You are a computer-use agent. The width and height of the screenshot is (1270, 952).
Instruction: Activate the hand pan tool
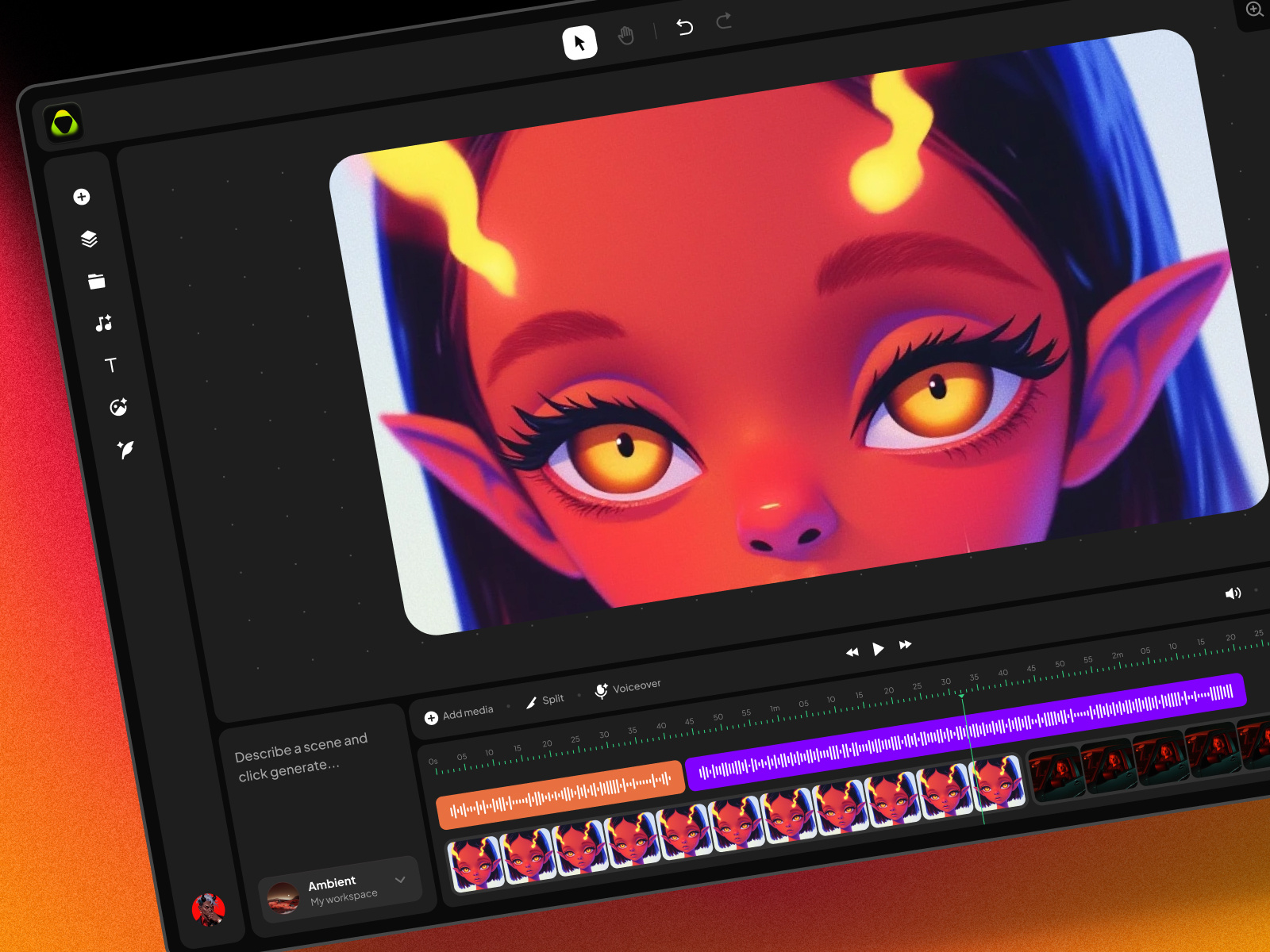click(x=626, y=36)
